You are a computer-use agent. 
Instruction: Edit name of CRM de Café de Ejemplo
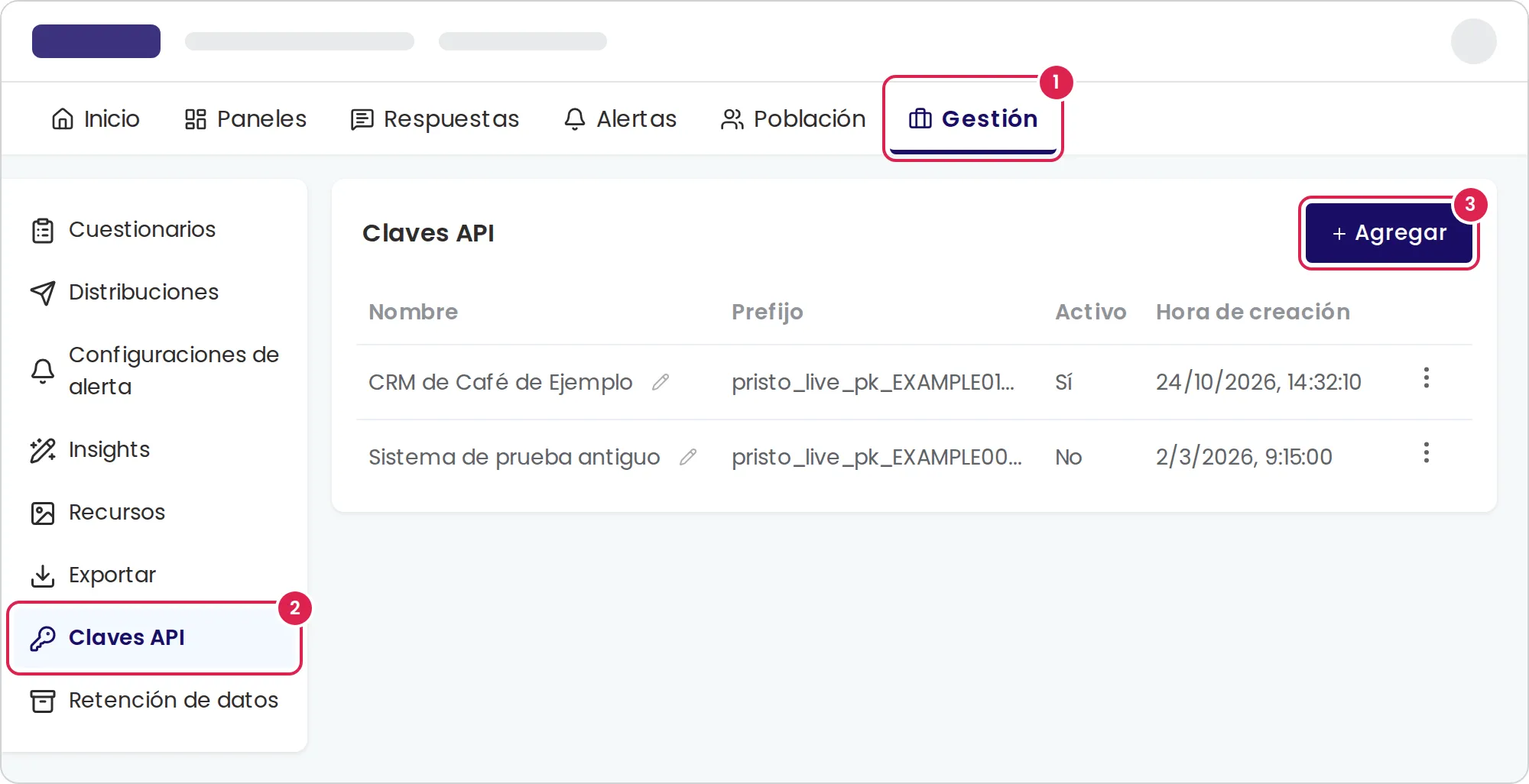[661, 382]
